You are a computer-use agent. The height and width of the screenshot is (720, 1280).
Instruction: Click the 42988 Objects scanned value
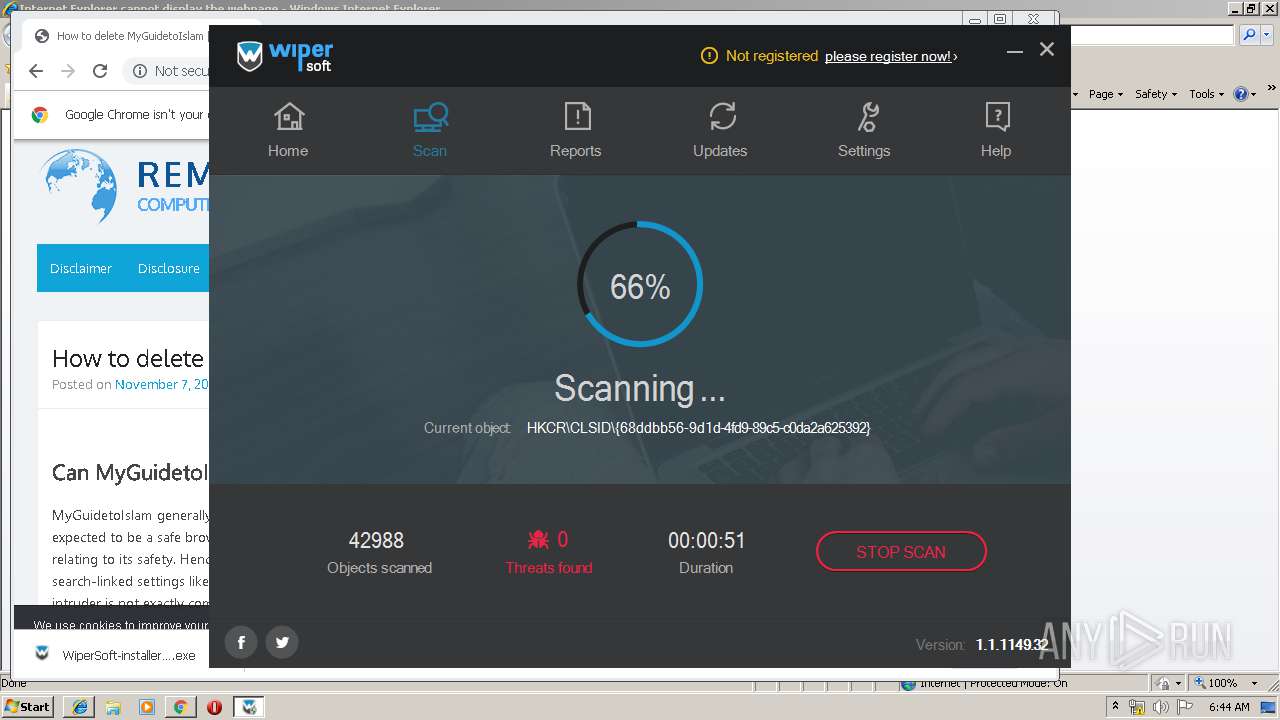376,540
